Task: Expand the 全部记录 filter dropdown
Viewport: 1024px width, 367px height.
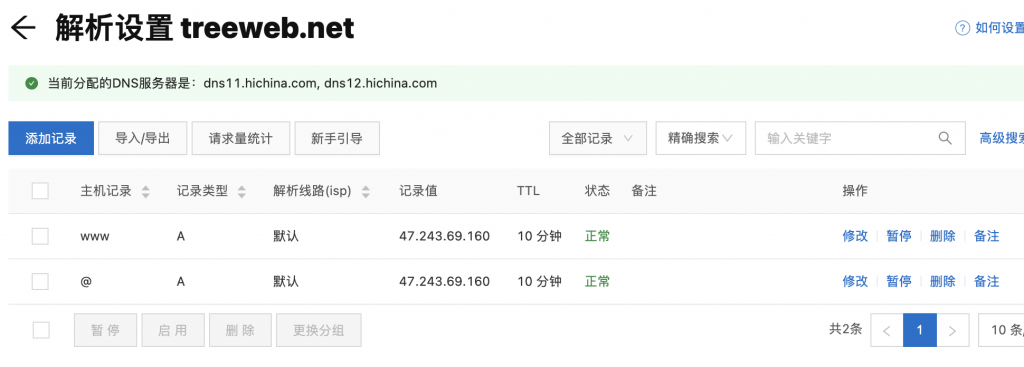Action: click(x=598, y=138)
